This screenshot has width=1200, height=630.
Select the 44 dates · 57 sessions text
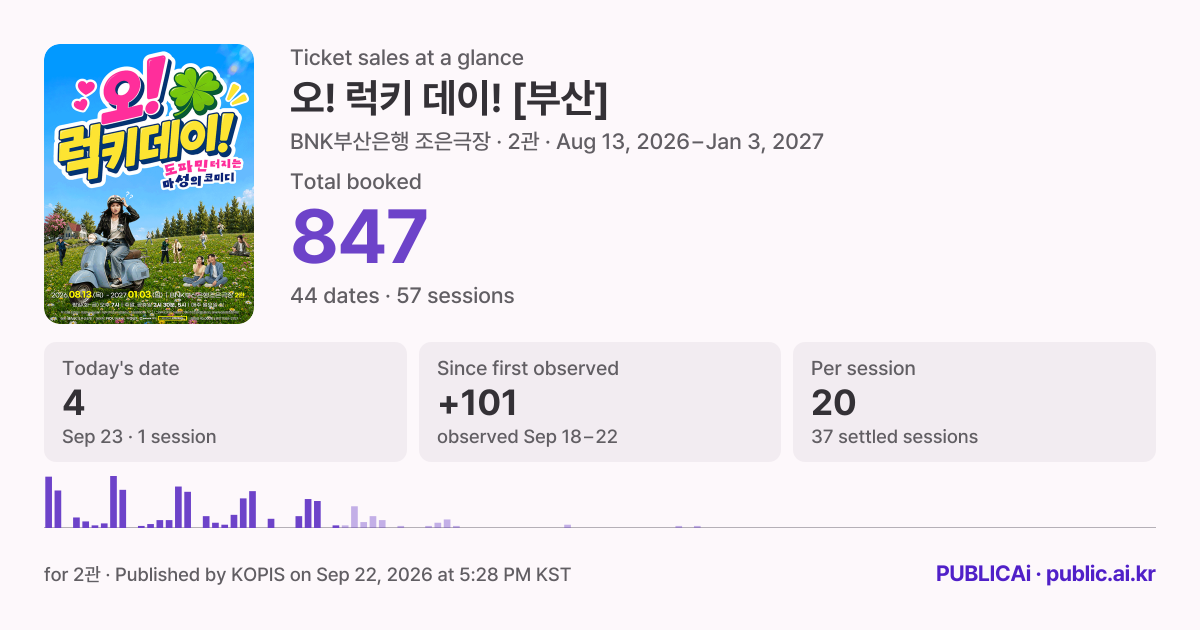click(402, 296)
